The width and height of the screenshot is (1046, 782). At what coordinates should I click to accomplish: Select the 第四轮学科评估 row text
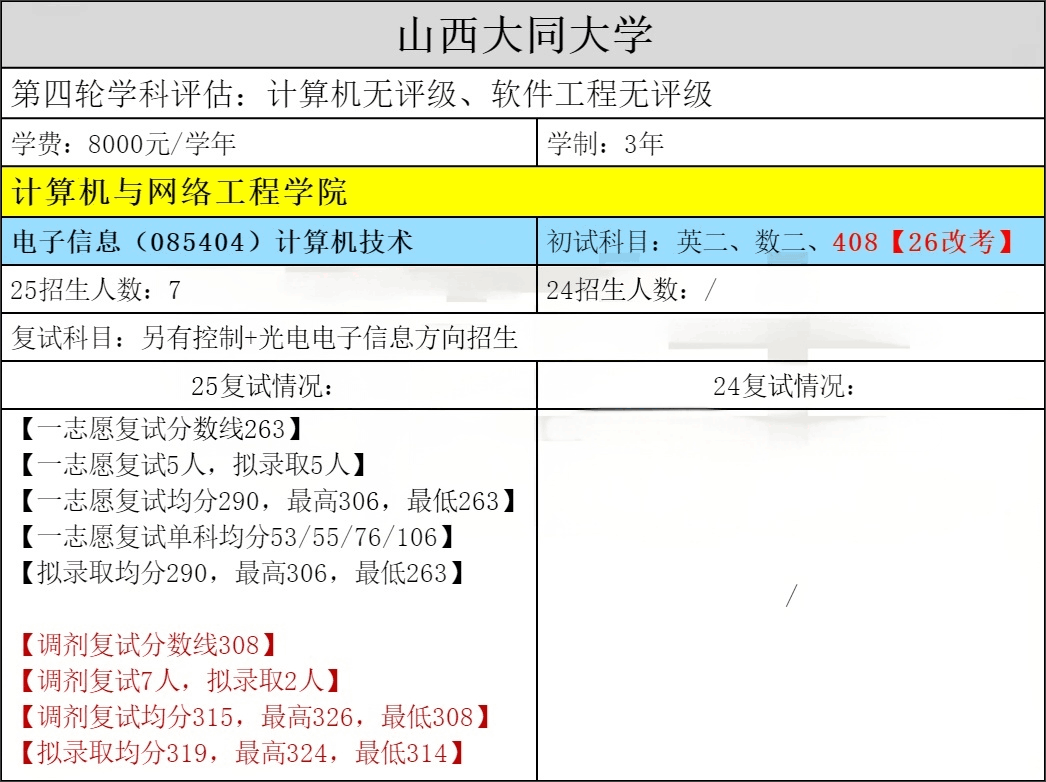[362, 94]
